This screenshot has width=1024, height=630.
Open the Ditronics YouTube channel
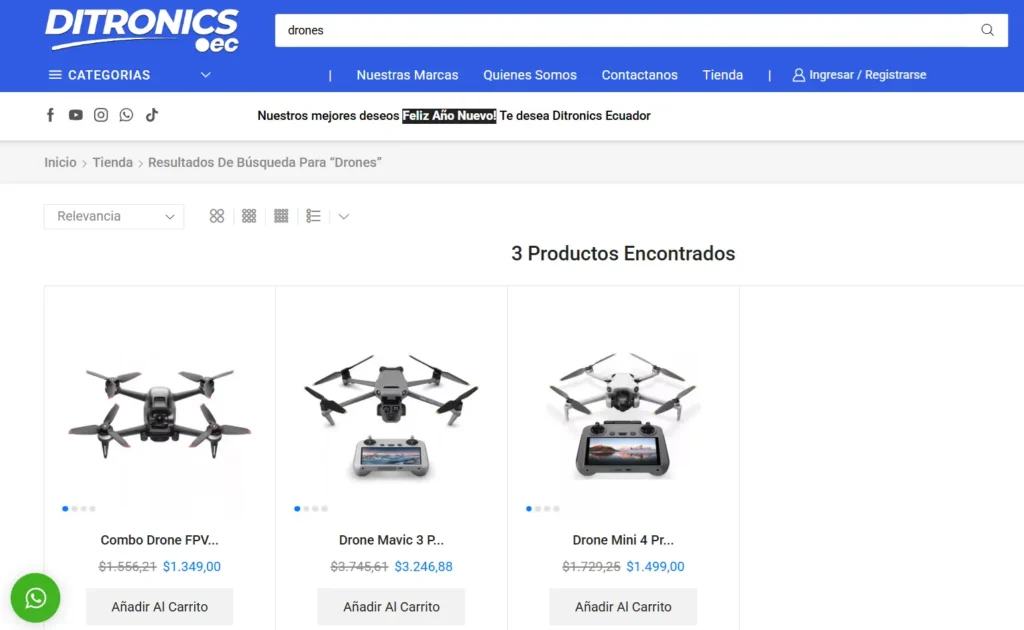[76, 115]
